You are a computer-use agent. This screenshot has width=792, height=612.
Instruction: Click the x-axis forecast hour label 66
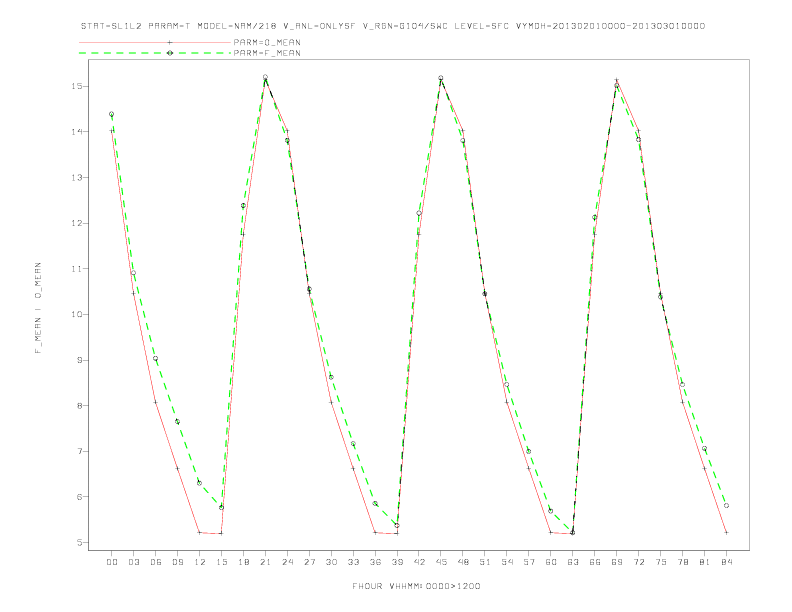[x=595, y=562]
